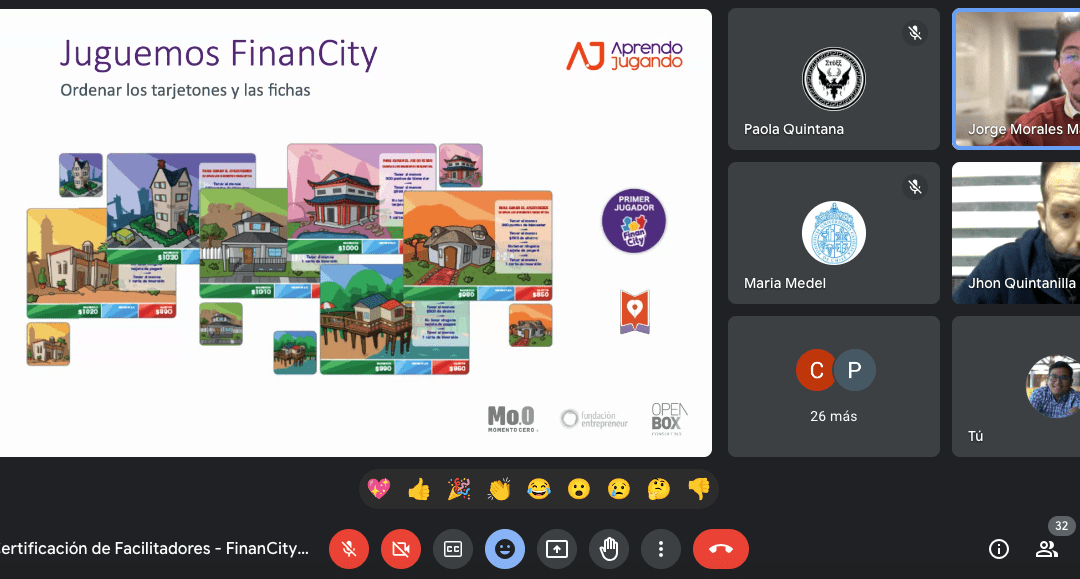The height and width of the screenshot is (579, 1080).
Task: Send the thumbs up reaction
Action: click(419, 489)
